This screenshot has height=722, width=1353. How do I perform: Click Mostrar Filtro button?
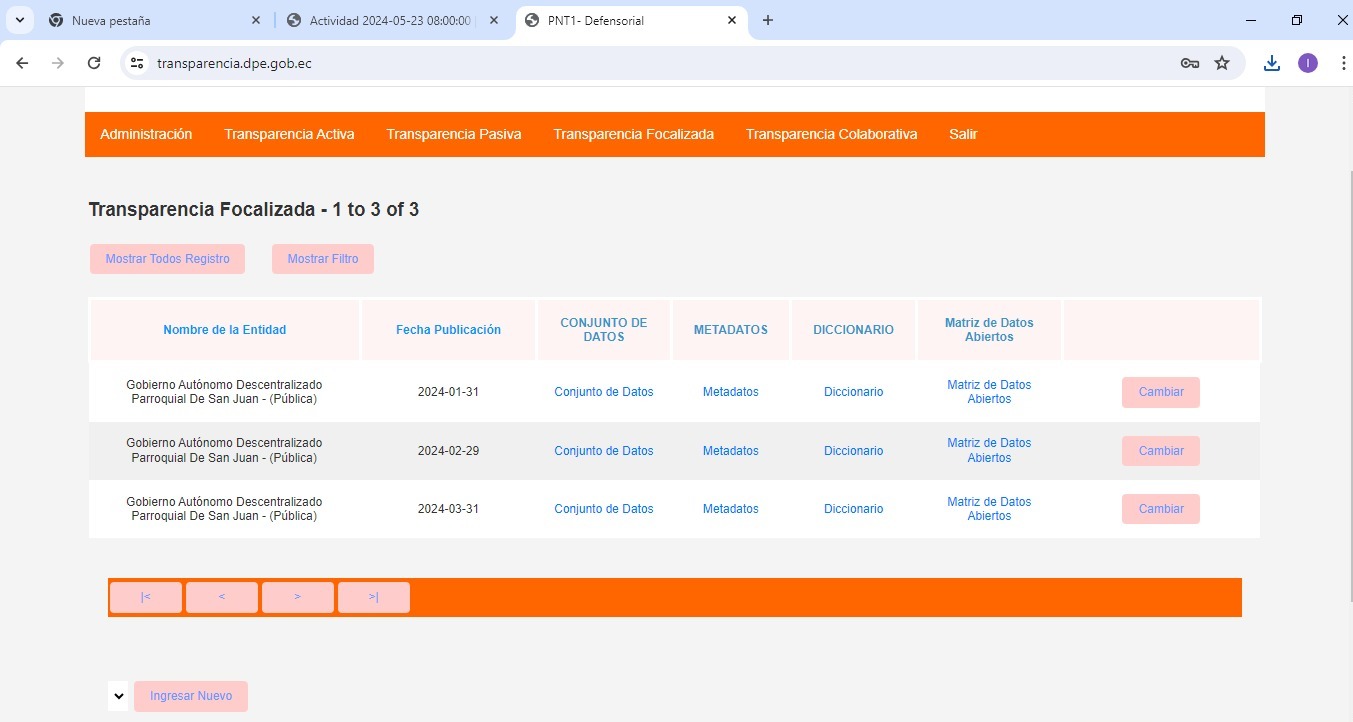[x=322, y=259]
